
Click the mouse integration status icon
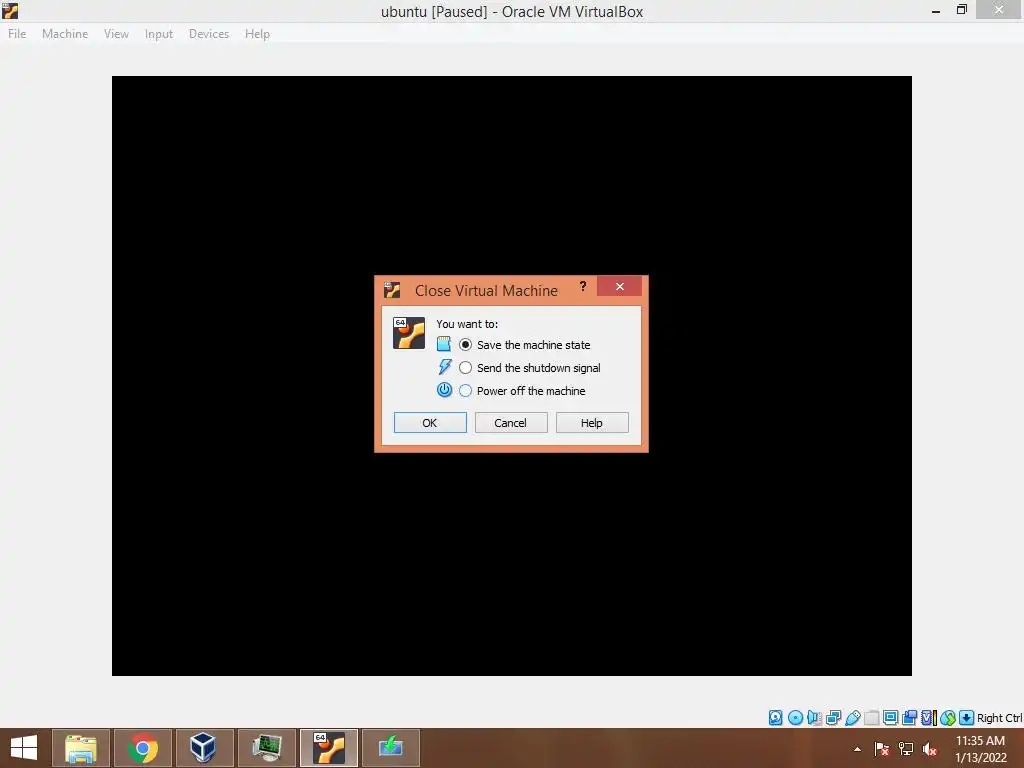[948, 718]
